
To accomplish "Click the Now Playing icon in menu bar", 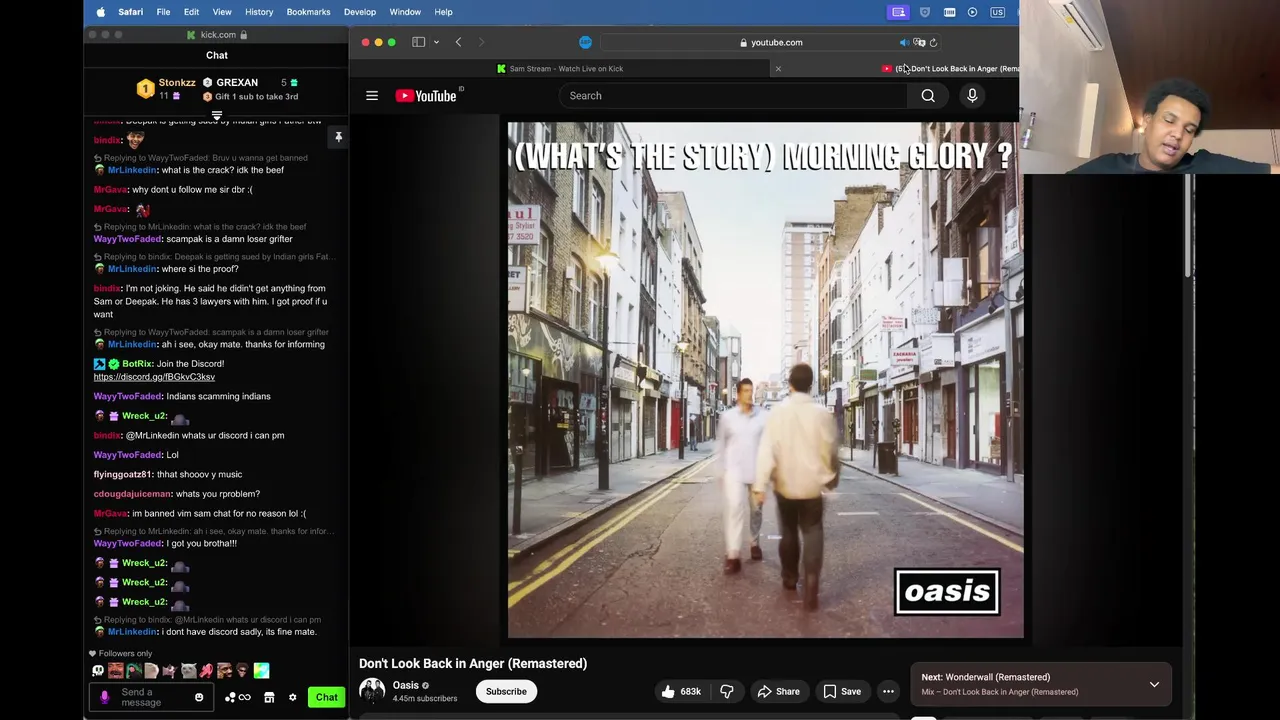I will (x=972, y=12).
